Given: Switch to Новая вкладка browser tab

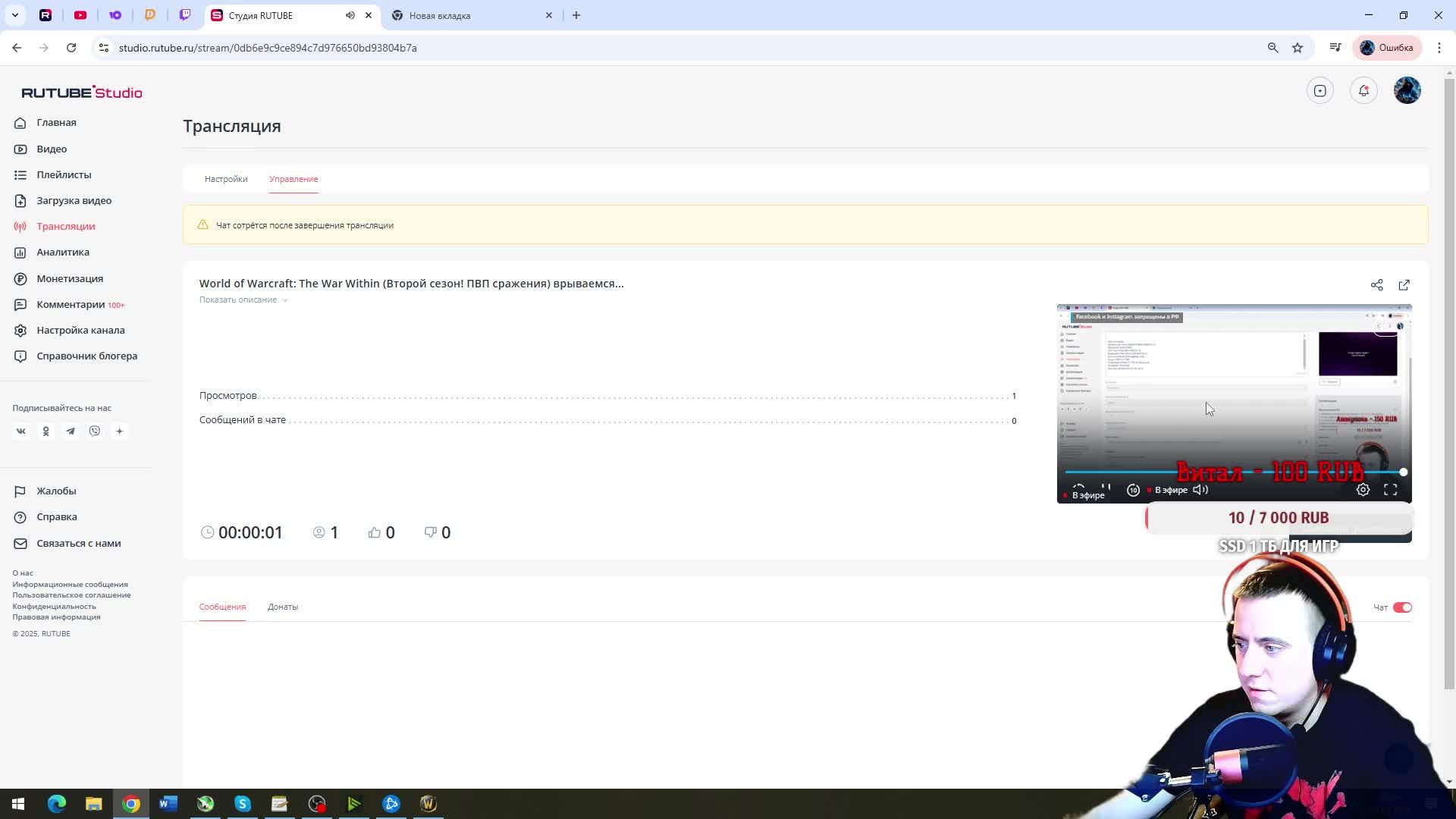Looking at the screenshot, I should tap(470, 15).
